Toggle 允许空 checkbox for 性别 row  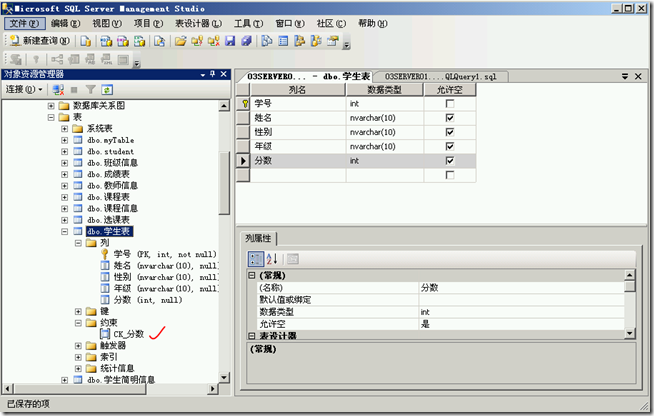point(450,132)
